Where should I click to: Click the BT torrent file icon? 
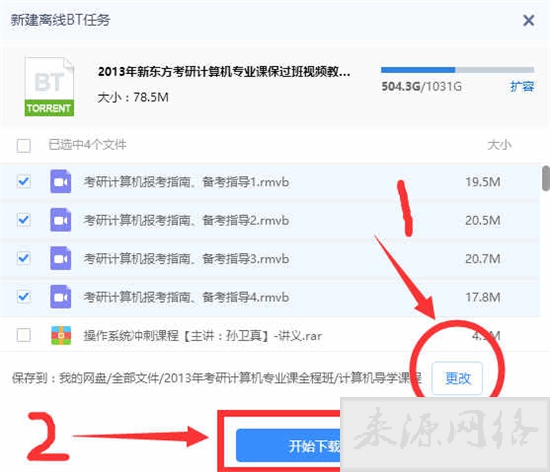(x=49, y=86)
